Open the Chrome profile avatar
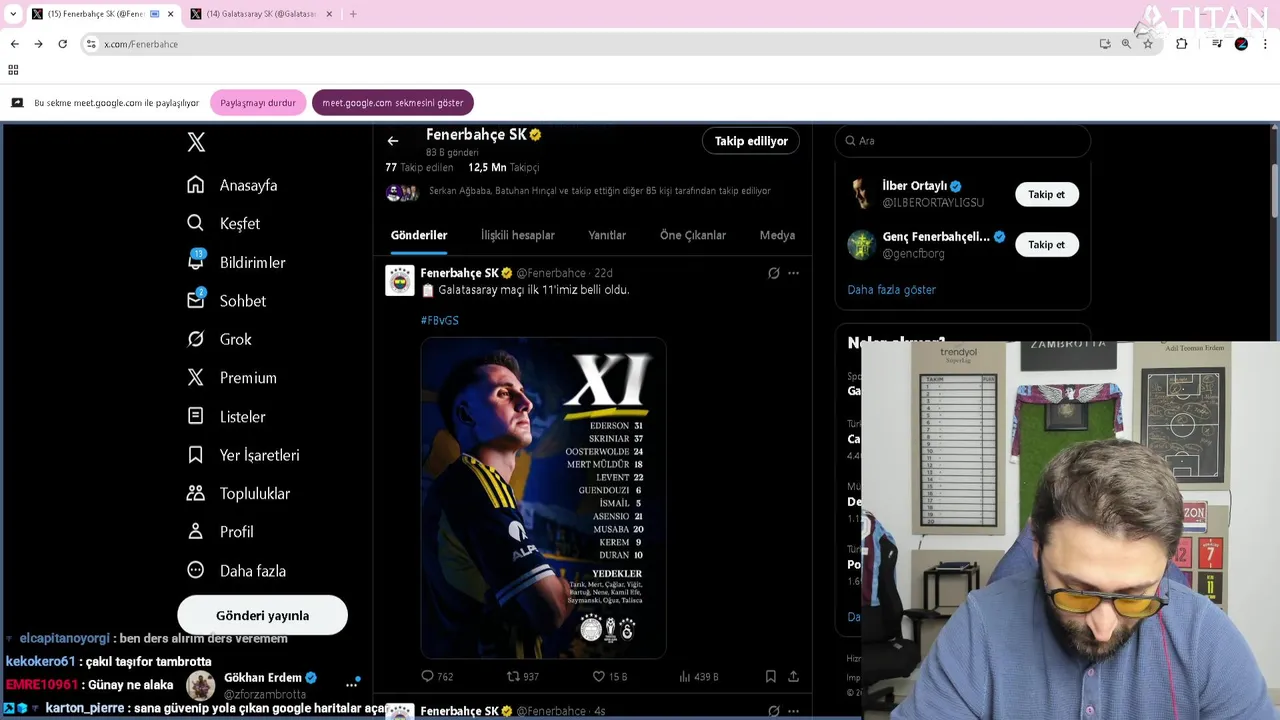Viewport: 1280px width, 720px height. 1241,44
